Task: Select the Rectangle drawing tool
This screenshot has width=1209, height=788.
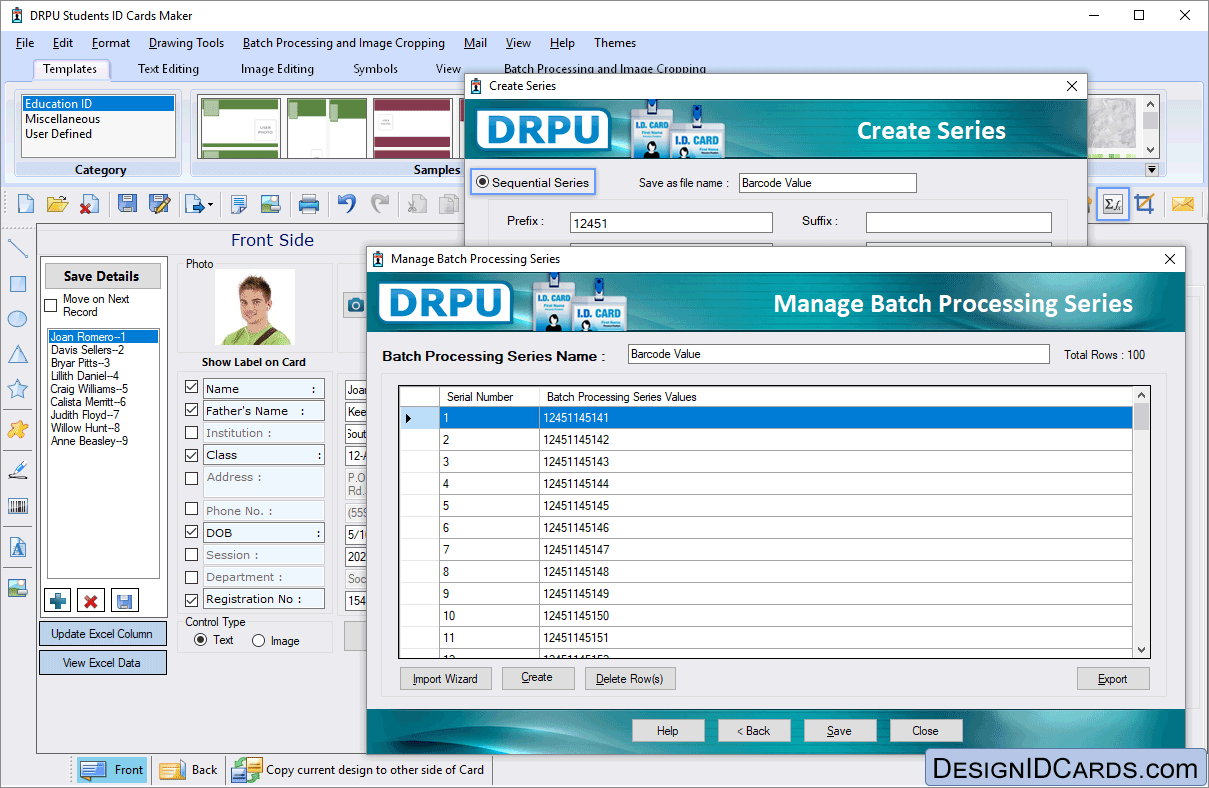Action: click(x=17, y=283)
